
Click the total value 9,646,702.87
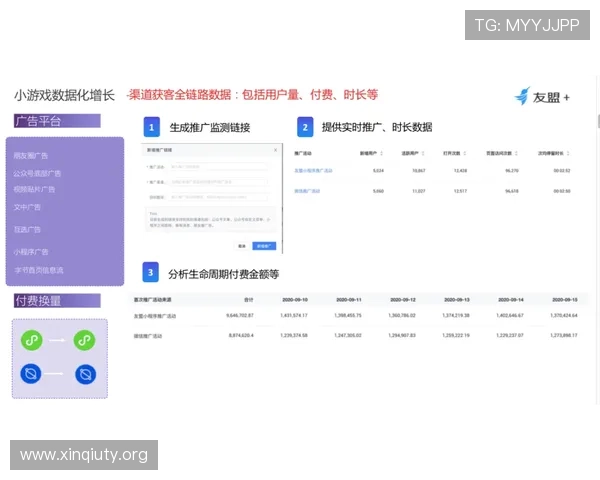pos(240,315)
